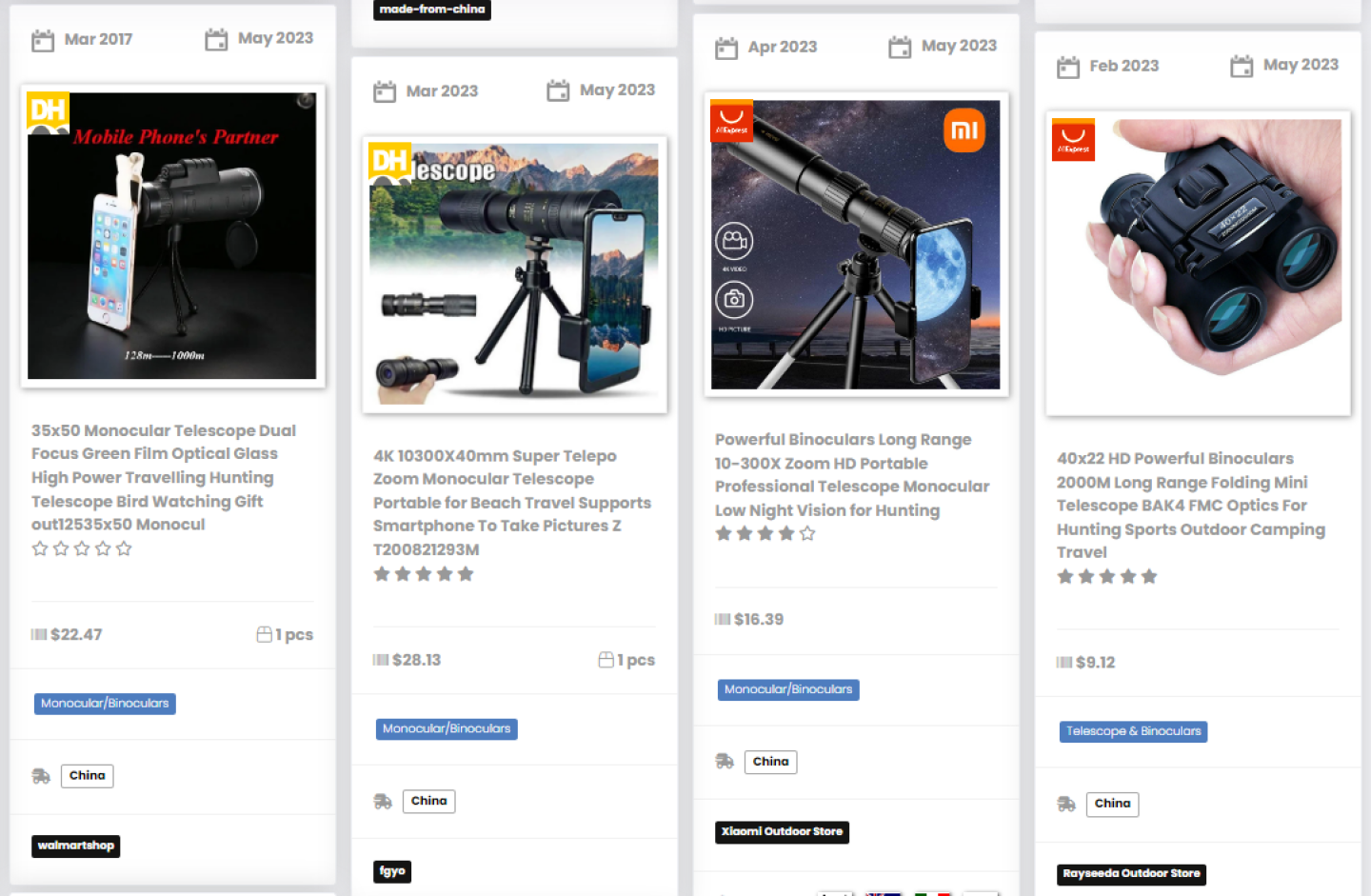1371x896 pixels.
Task: Select Monocular/Binoculars tag under the $22.47 product
Action: point(105,704)
